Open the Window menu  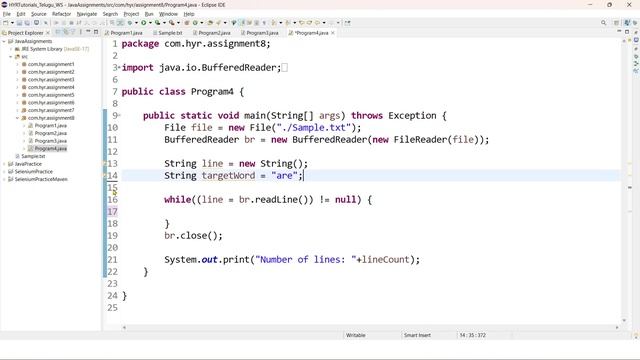(x=168, y=14)
